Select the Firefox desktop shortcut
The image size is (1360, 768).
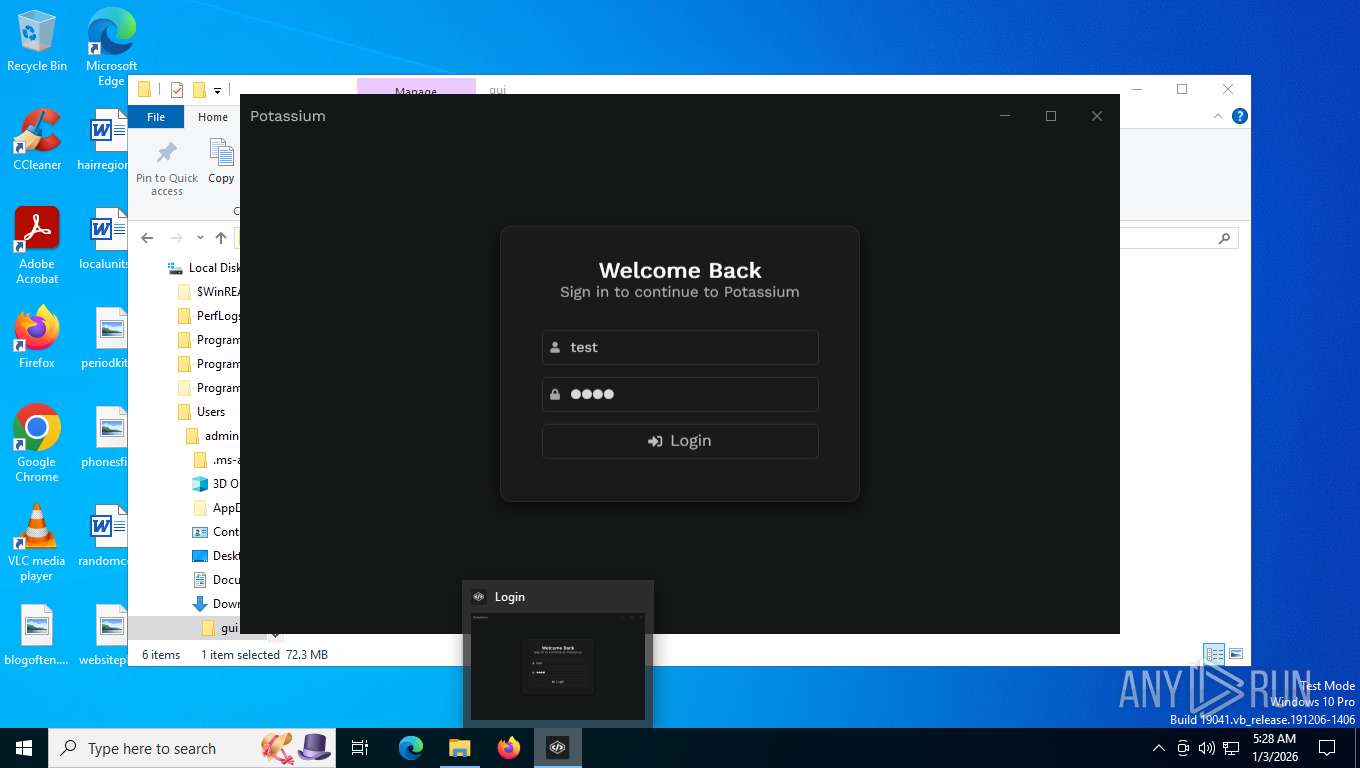pos(37,337)
